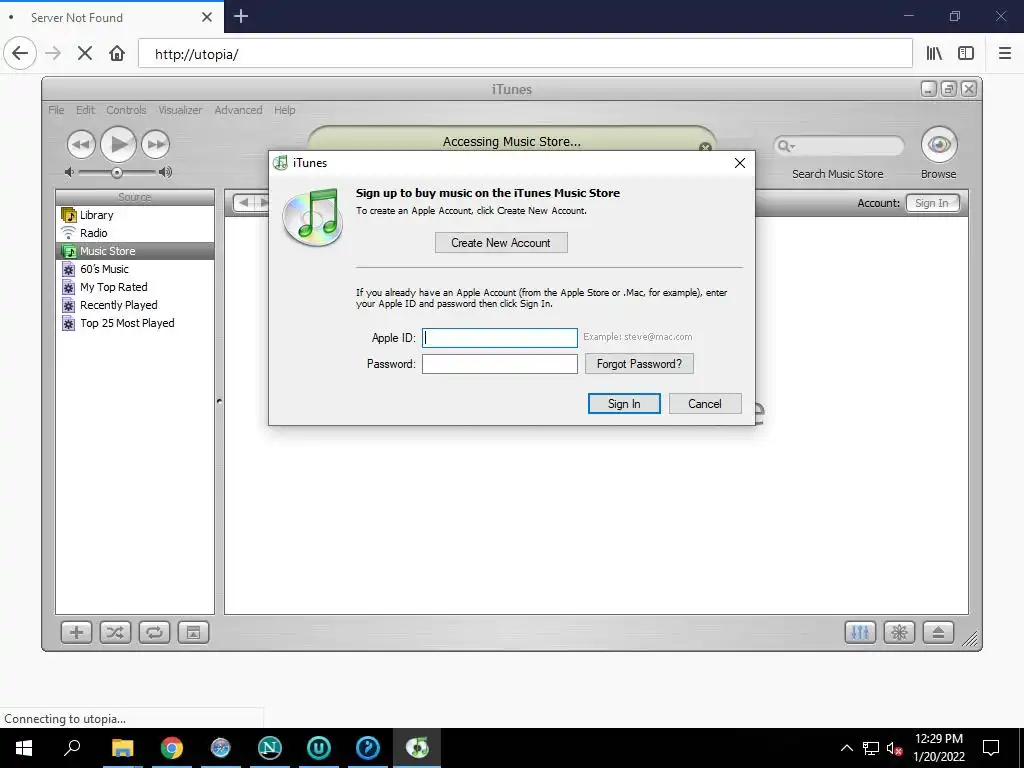
Task: Turn on the visualizer flower button
Action: (x=899, y=632)
